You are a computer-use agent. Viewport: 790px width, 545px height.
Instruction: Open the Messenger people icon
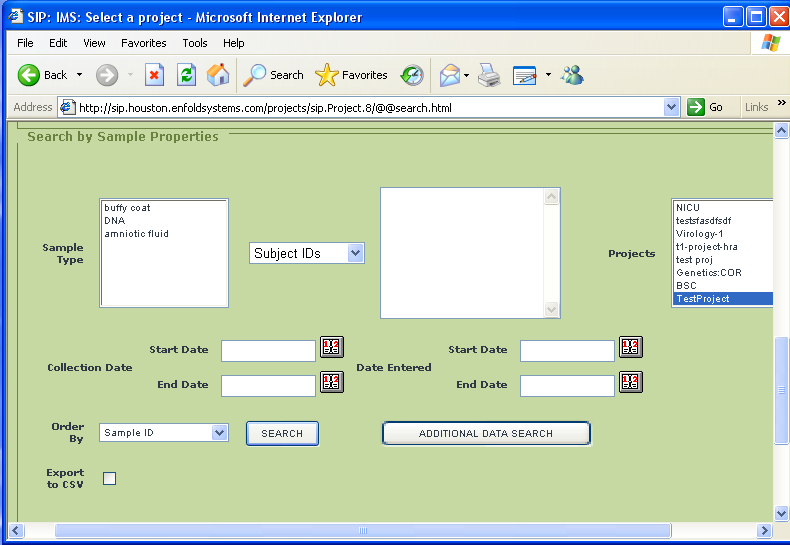(x=573, y=75)
